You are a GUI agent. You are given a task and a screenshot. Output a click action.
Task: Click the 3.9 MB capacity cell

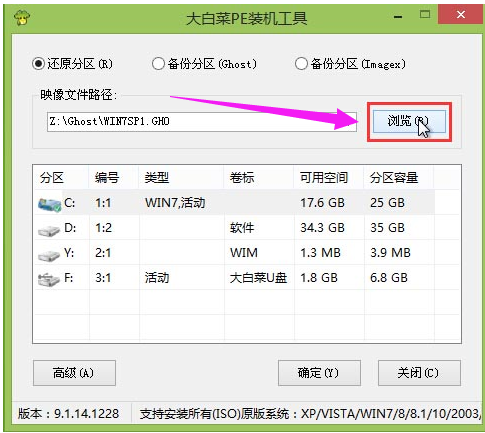point(390,253)
